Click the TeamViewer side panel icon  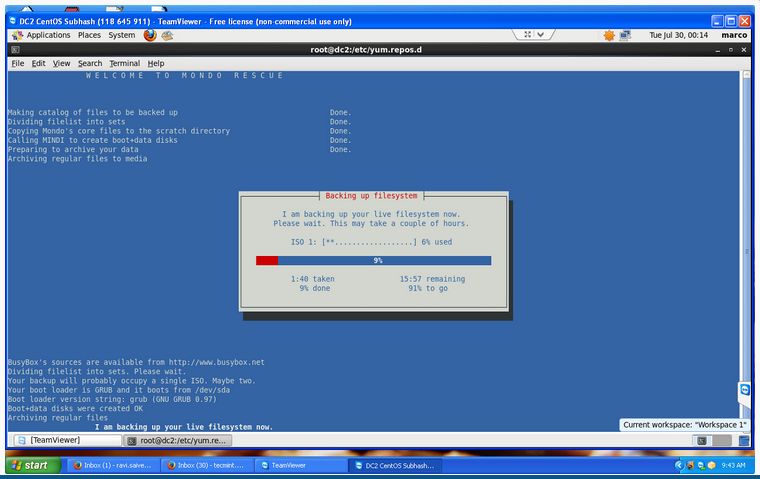tap(744, 389)
